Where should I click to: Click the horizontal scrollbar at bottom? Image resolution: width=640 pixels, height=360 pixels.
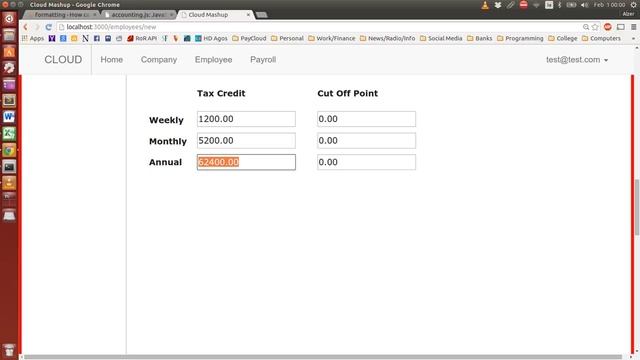[x=322, y=357]
